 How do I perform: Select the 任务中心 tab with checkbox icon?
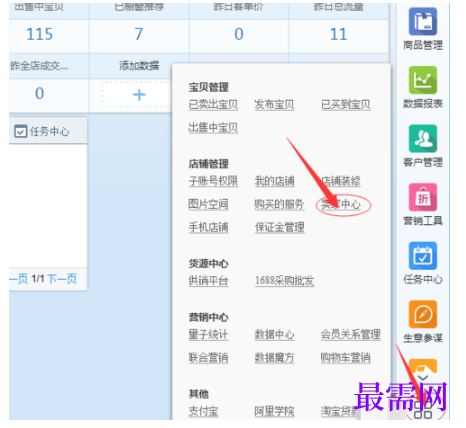[42, 131]
